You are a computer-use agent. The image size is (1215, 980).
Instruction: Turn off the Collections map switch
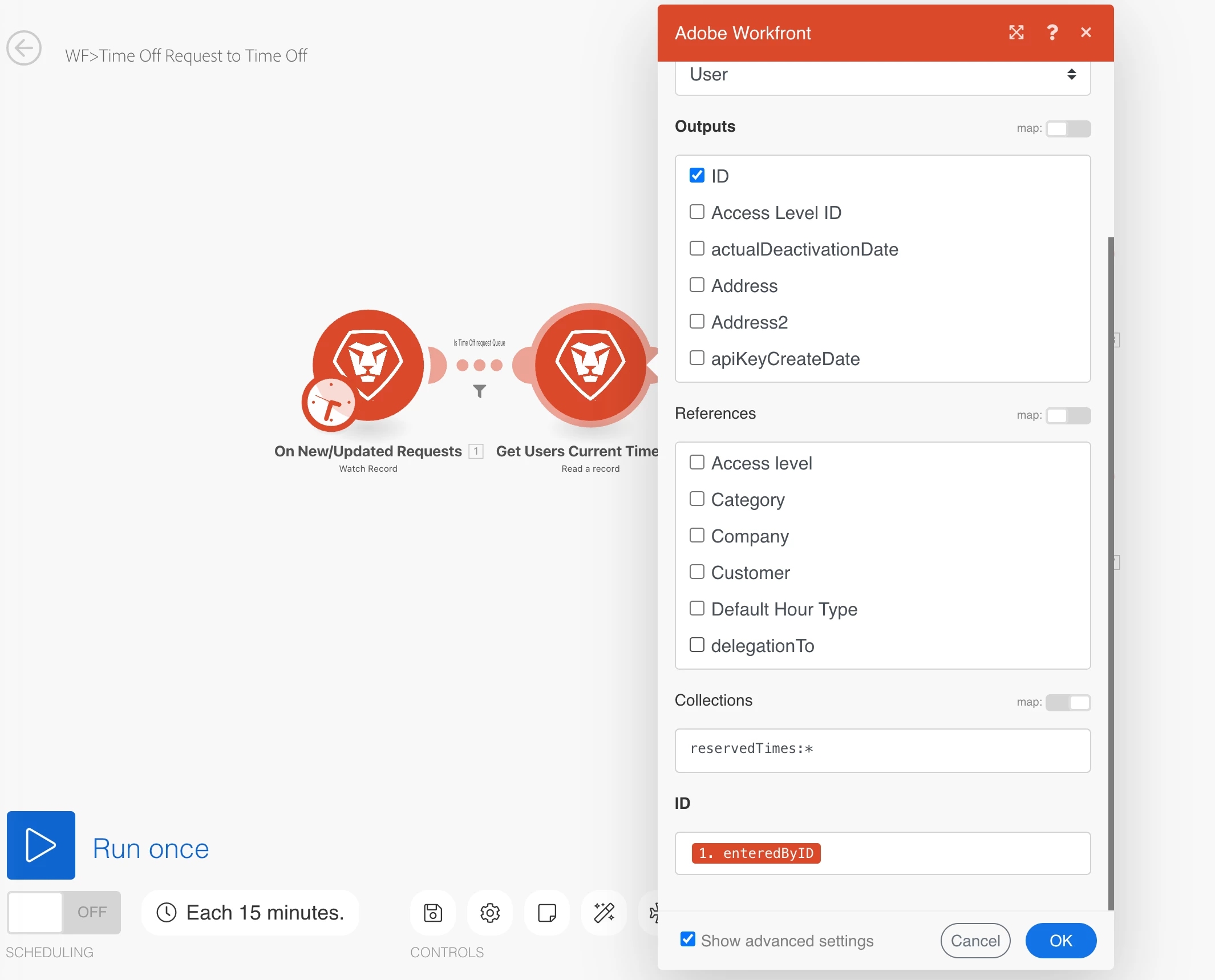1068,703
